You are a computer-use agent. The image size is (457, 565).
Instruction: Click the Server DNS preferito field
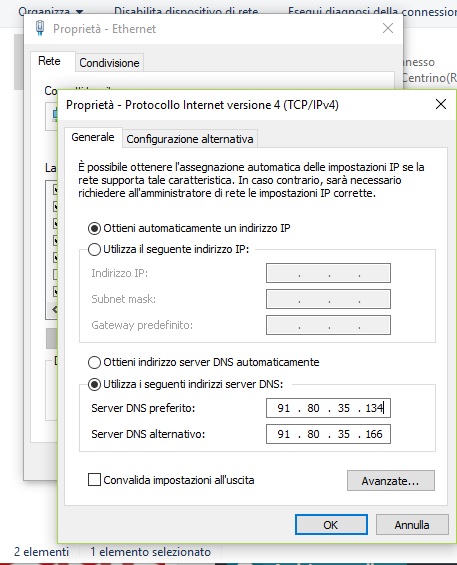point(328,408)
